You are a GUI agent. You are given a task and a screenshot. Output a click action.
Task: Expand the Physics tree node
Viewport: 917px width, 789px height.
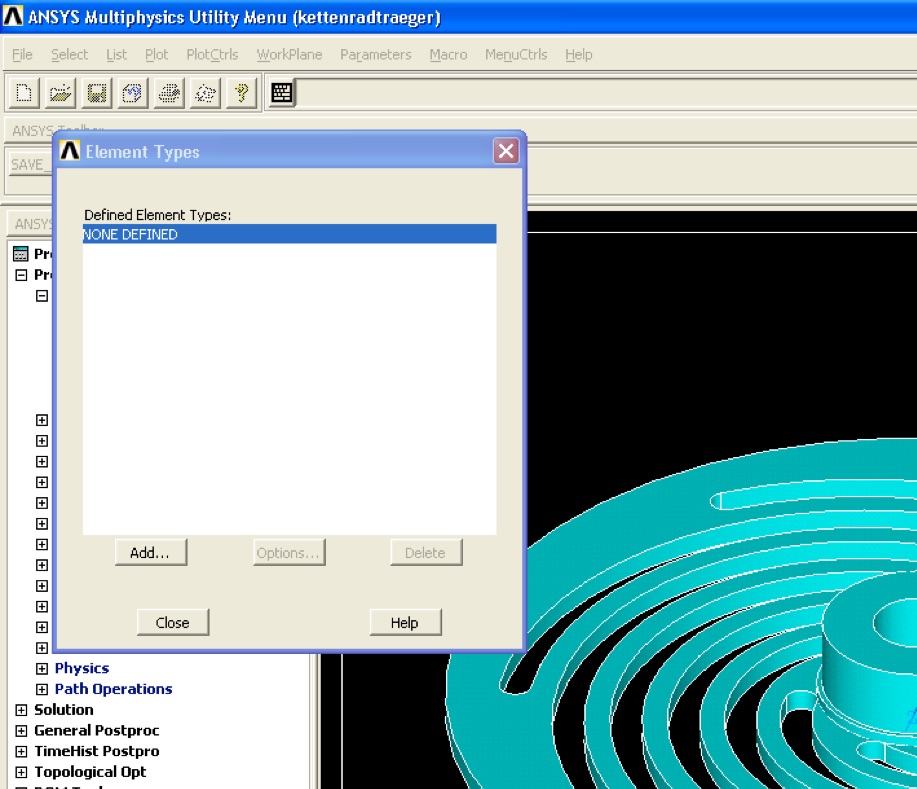(42, 669)
